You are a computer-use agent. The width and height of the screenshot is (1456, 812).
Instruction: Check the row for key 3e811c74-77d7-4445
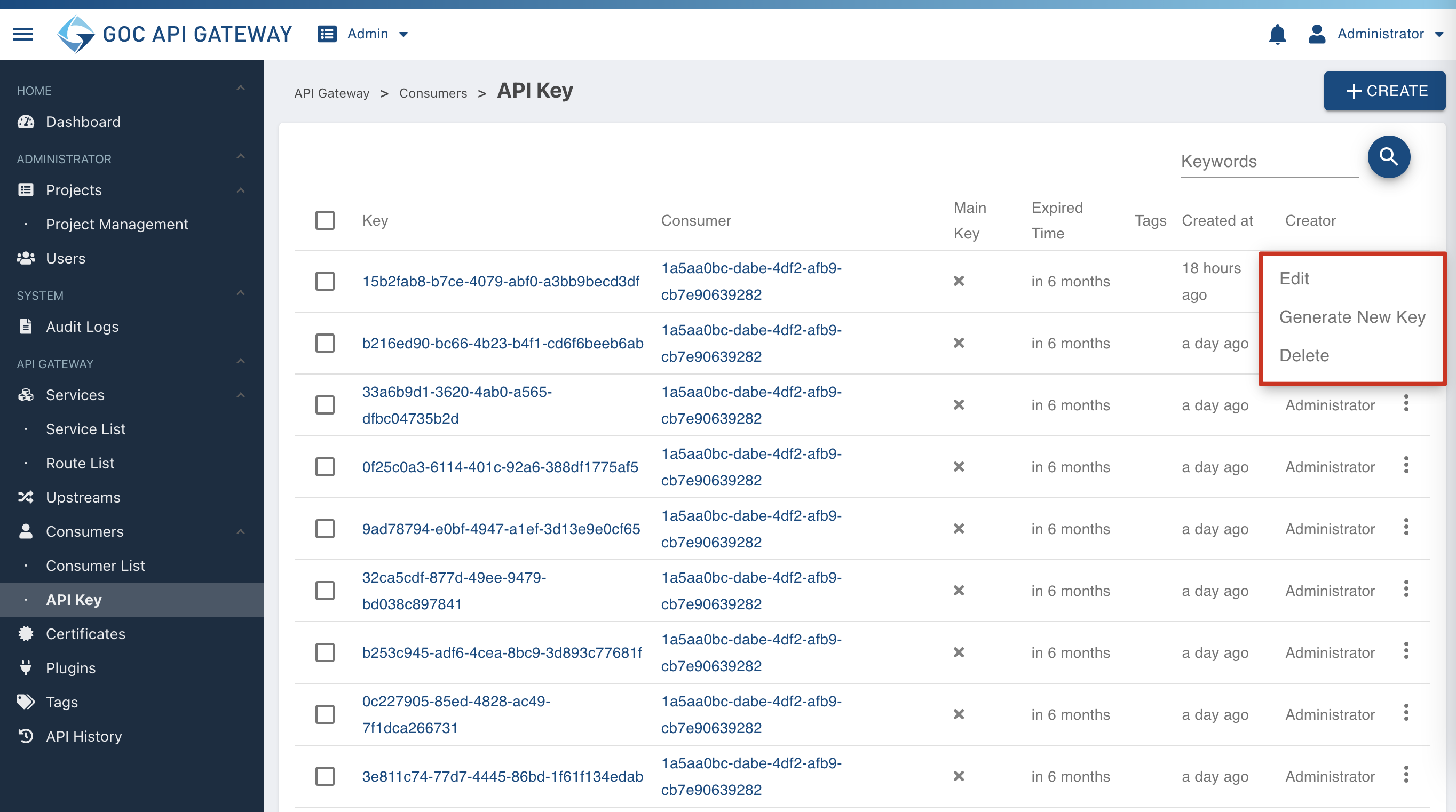[x=325, y=776]
